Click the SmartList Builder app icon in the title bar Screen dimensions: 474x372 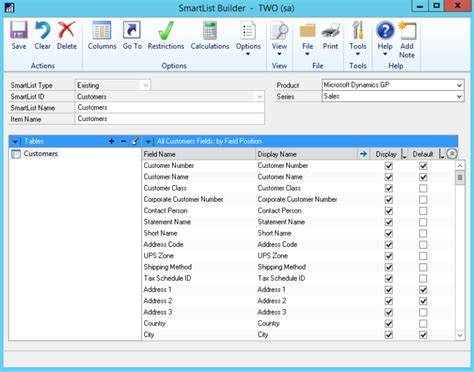(x=9, y=7)
